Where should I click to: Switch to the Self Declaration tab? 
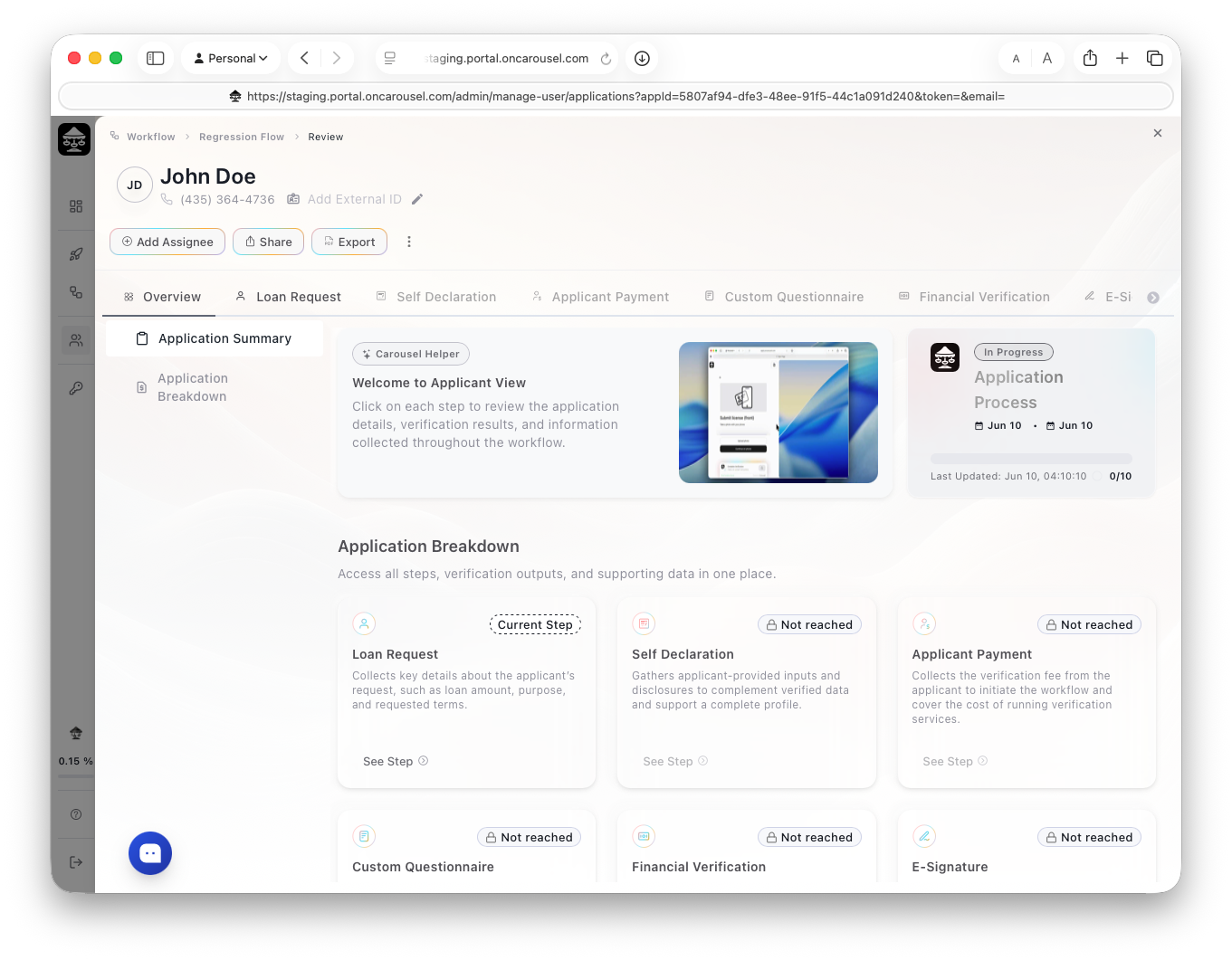(436, 297)
